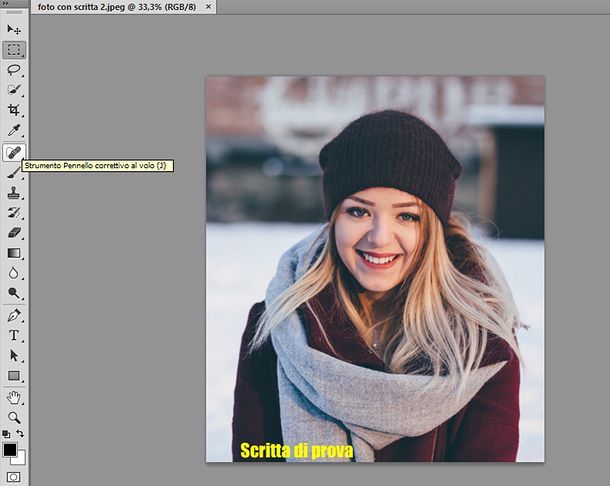610x486 pixels.
Task: Pick the Lasso tool
Action: tap(14, 70)
